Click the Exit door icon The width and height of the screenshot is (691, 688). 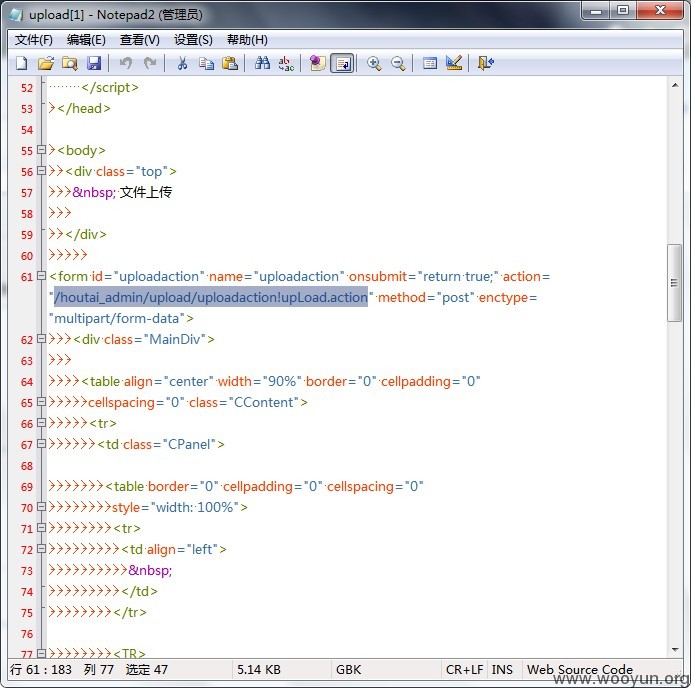click(486, 63)
